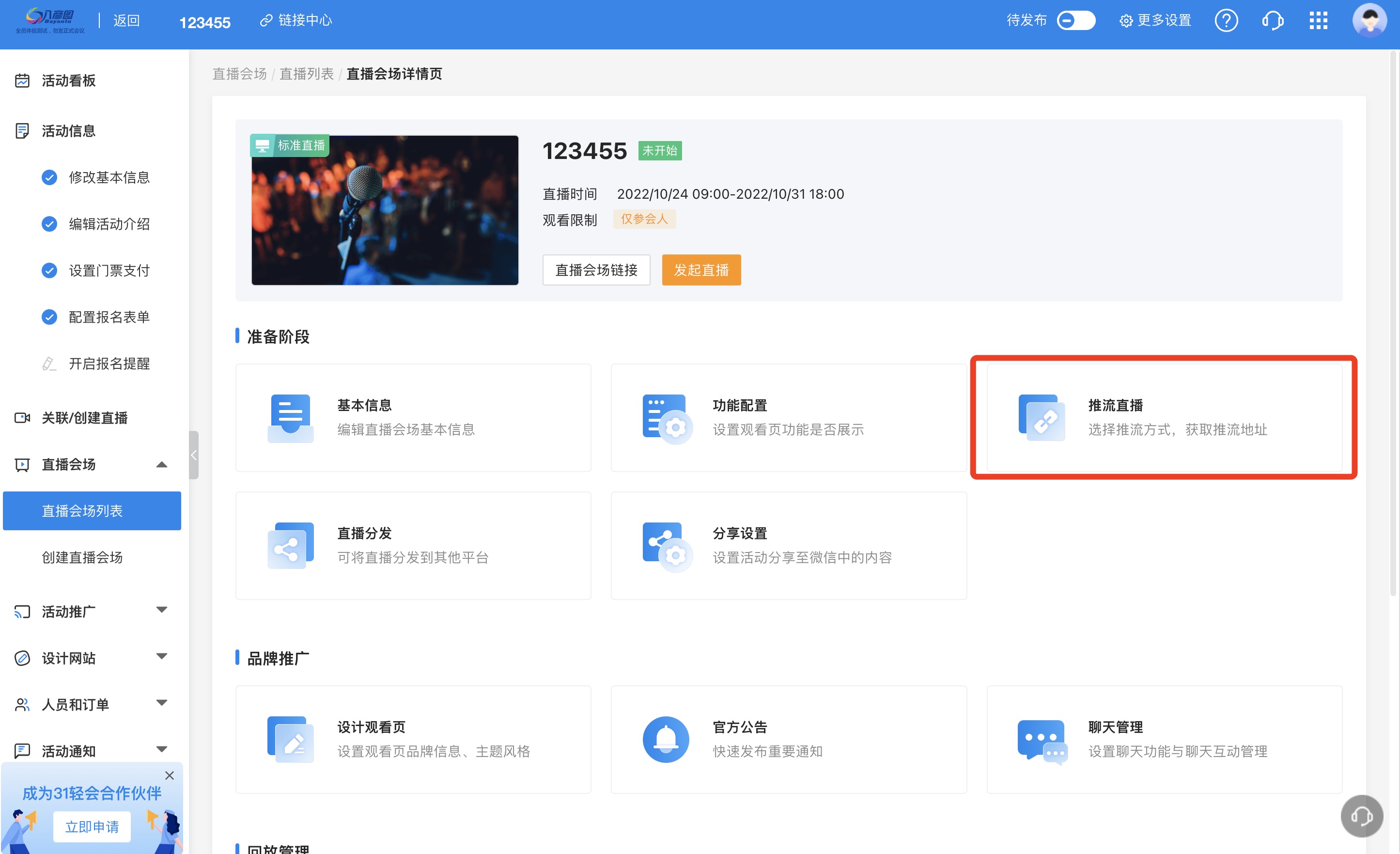Screen dimensions: 1400x854
Task: Close the 31轻会 partner promo banner
Action: (170, 775)
